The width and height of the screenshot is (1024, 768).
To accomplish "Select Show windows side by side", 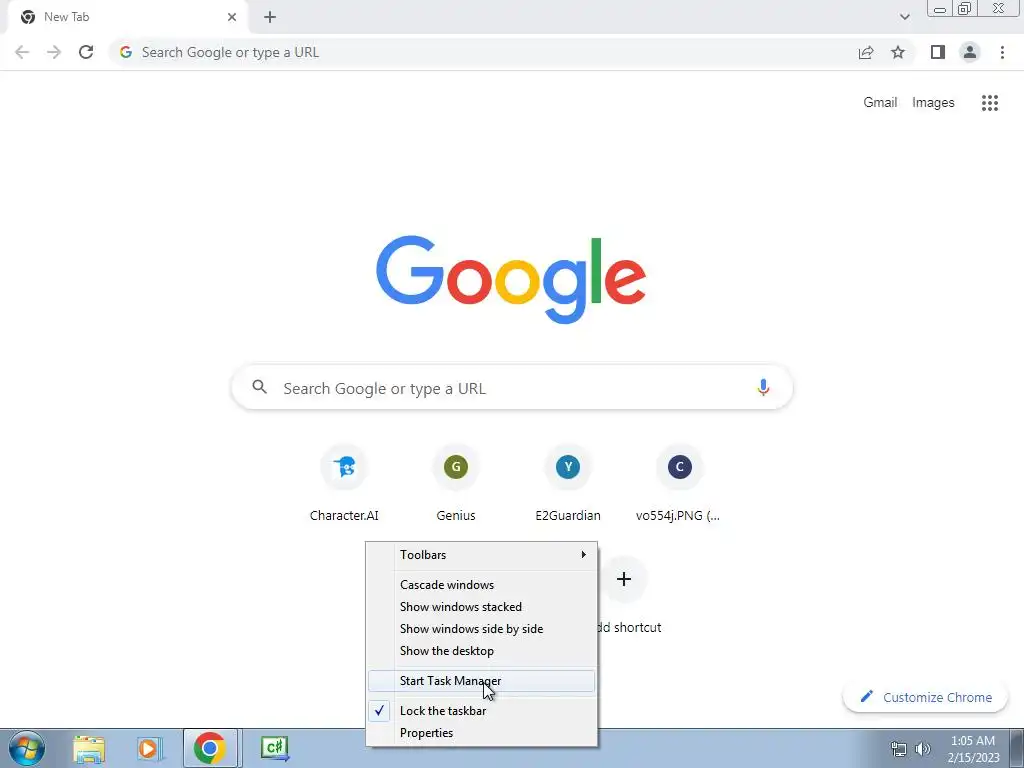I will click(x=481, y=629).
